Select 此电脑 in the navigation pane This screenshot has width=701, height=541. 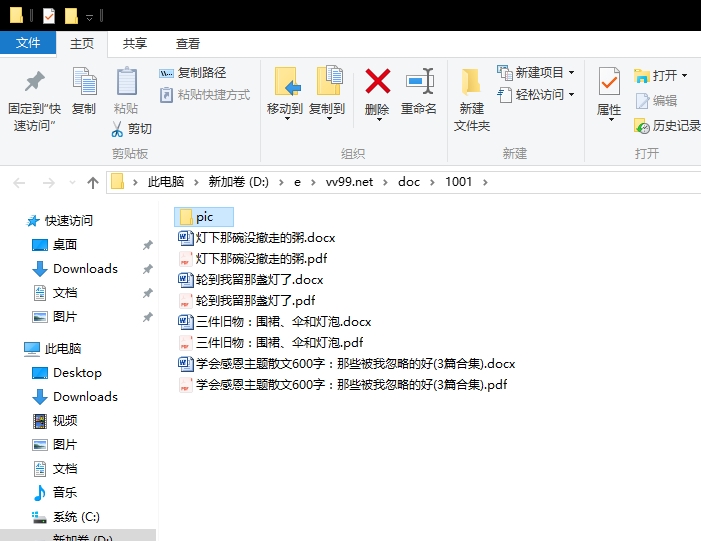[x=53, y=349]
